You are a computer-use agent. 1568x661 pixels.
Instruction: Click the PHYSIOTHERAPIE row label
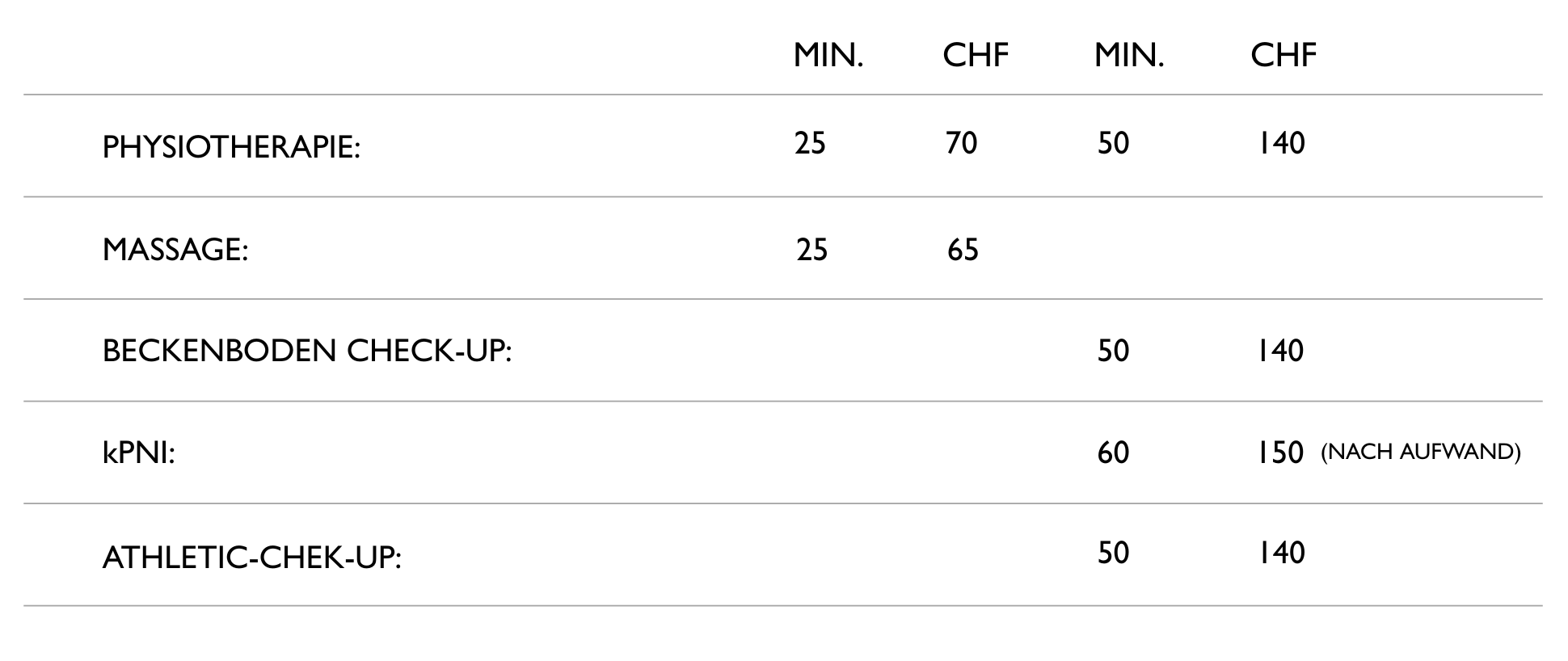[x=231, y=147]
